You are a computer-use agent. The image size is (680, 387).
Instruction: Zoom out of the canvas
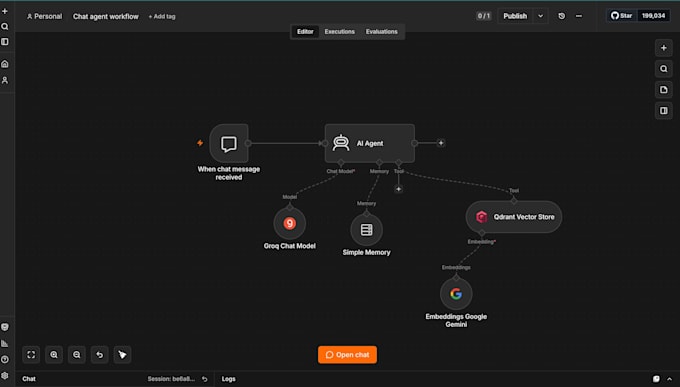pos(77,355)
